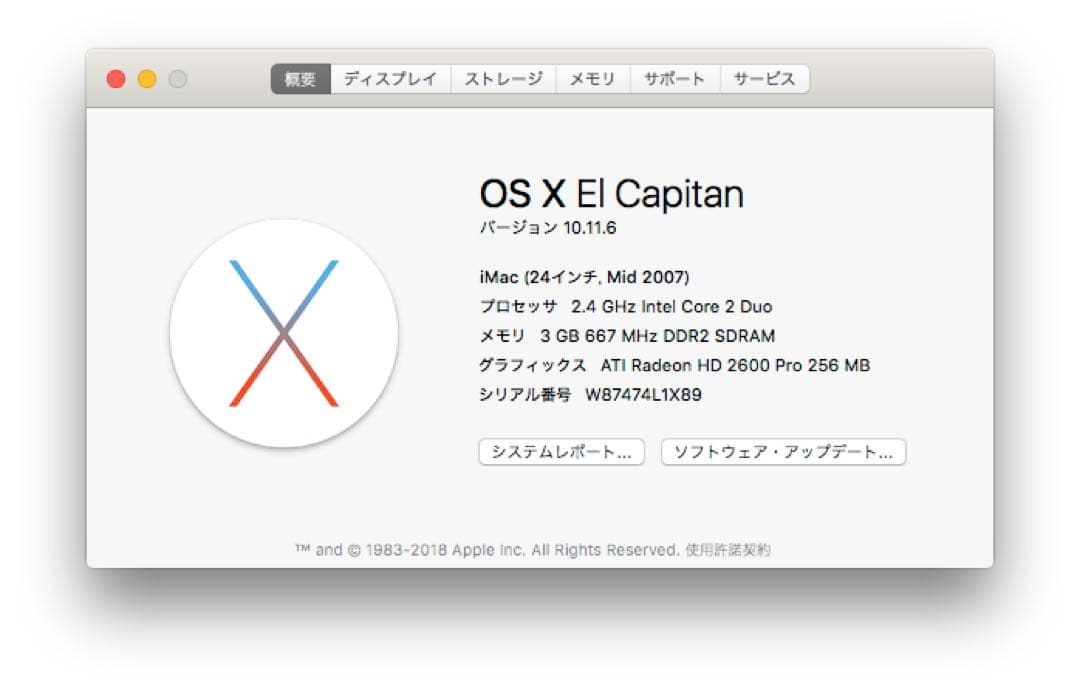Click the serial number W87474L1X89
The width and height of the screenshot is (1080, 692).
click(x=590, y=395)
